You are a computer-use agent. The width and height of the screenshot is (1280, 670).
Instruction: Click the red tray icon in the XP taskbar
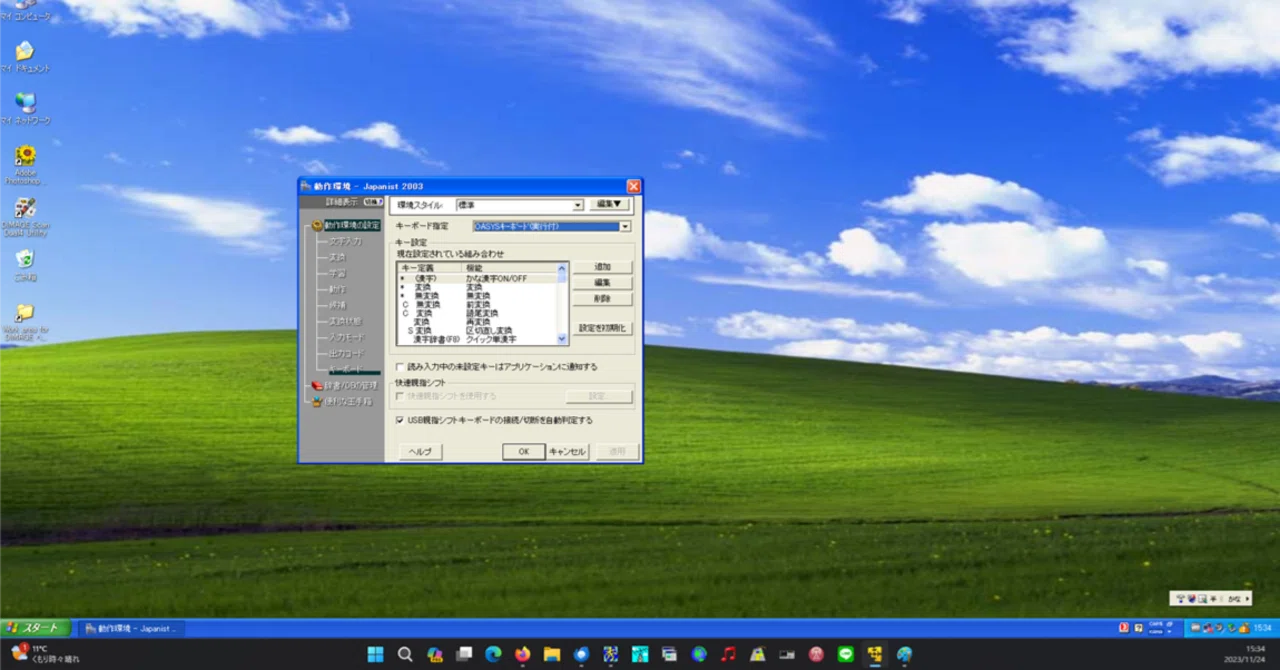[1124, 628]
